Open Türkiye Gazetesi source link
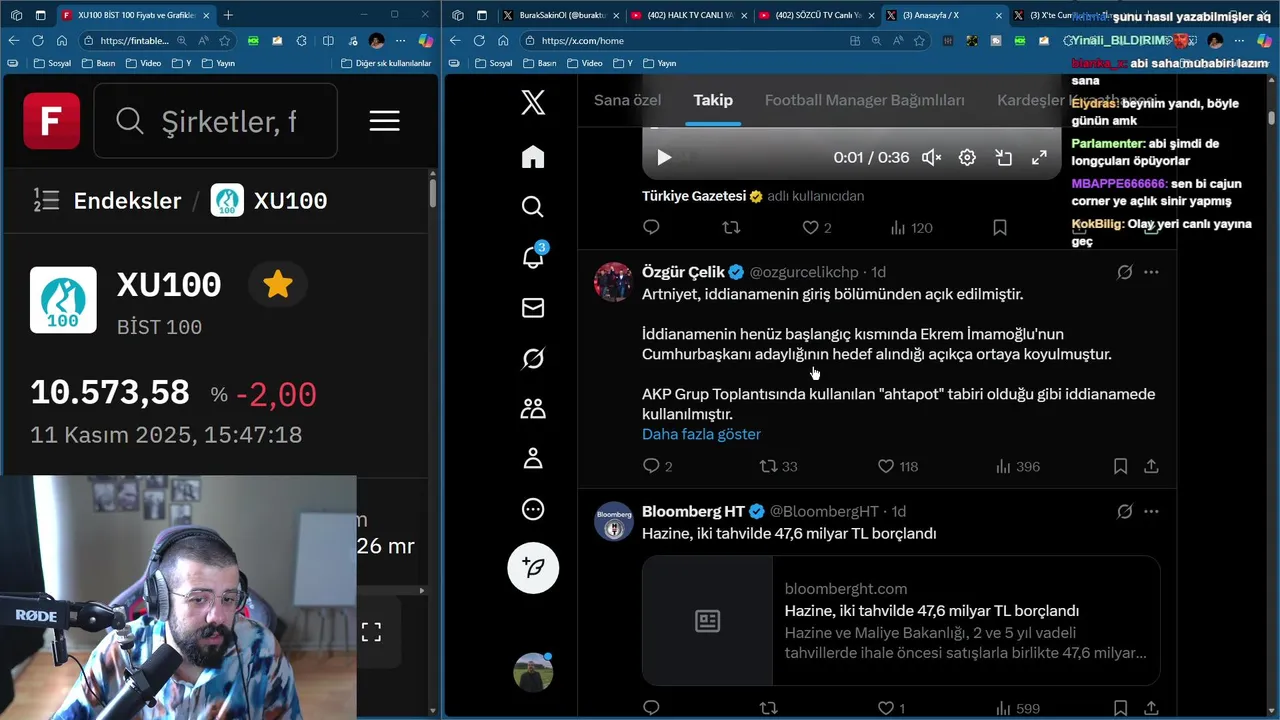The image size is (1280, 720). point(696,196)
